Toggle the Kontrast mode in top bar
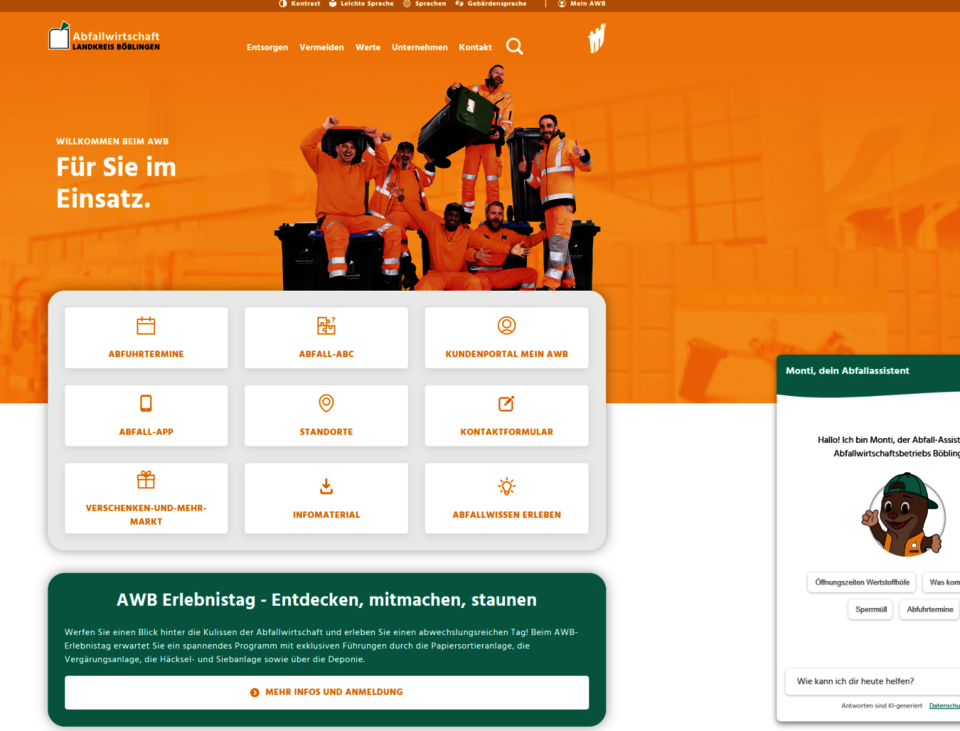Image resolution: width=960 pixels, height=731 pixels. pyautogui.click(x=299, y=4)
